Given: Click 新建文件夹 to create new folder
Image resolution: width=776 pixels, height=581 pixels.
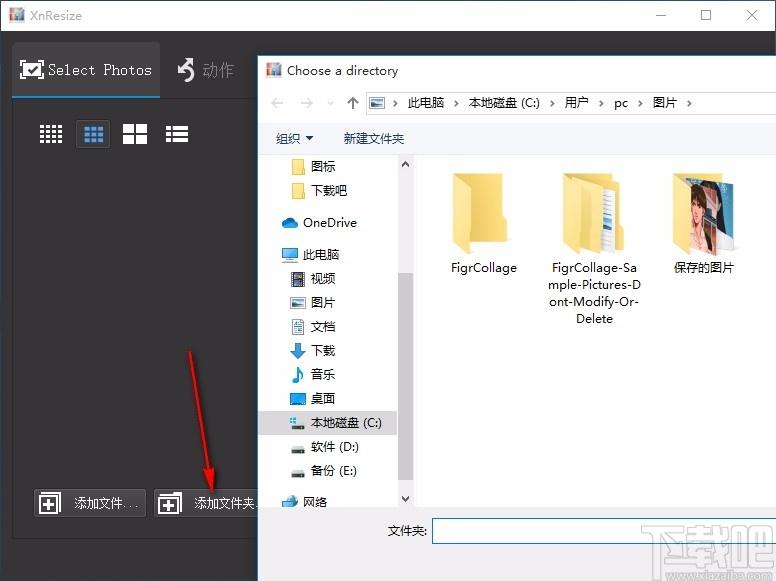Looking at the screenshot, I should [x=374, y=139].
